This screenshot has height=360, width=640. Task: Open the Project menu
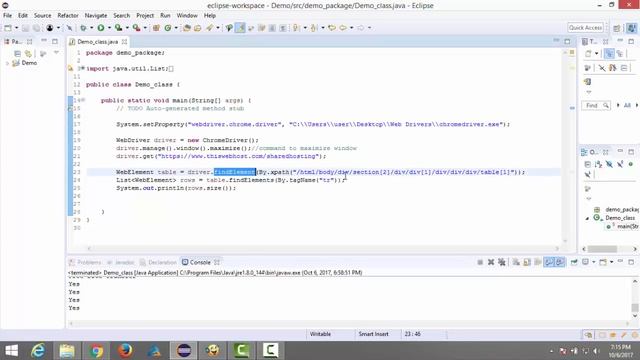tap(145, 16)
